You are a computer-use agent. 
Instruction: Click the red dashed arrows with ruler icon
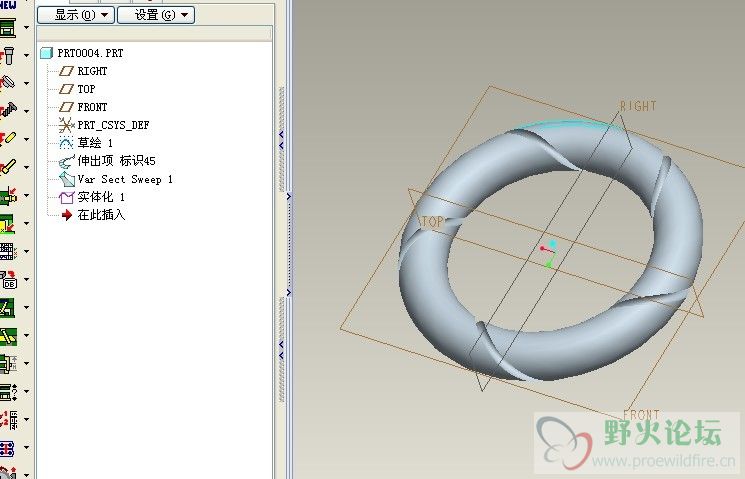pos(8,420)
